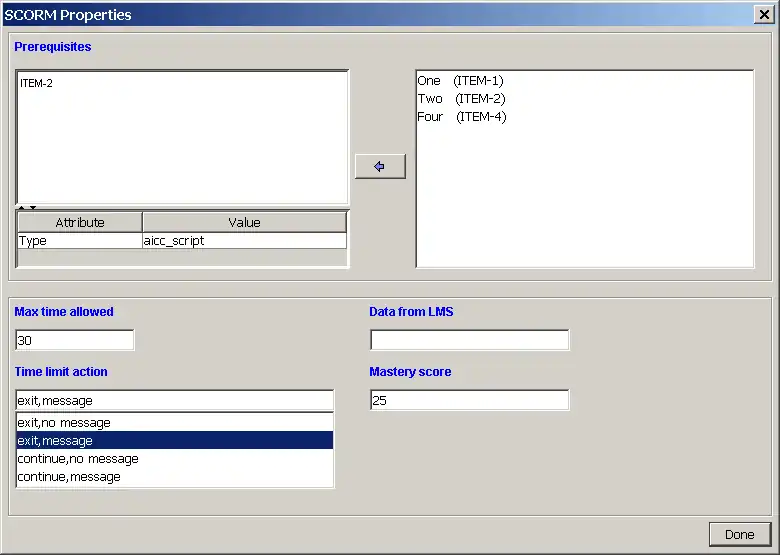The width and height of the screenshot is (780, 555).
Task: Click ITEM-2 in prerequisites text area
Action: click(x=37, y=83)
